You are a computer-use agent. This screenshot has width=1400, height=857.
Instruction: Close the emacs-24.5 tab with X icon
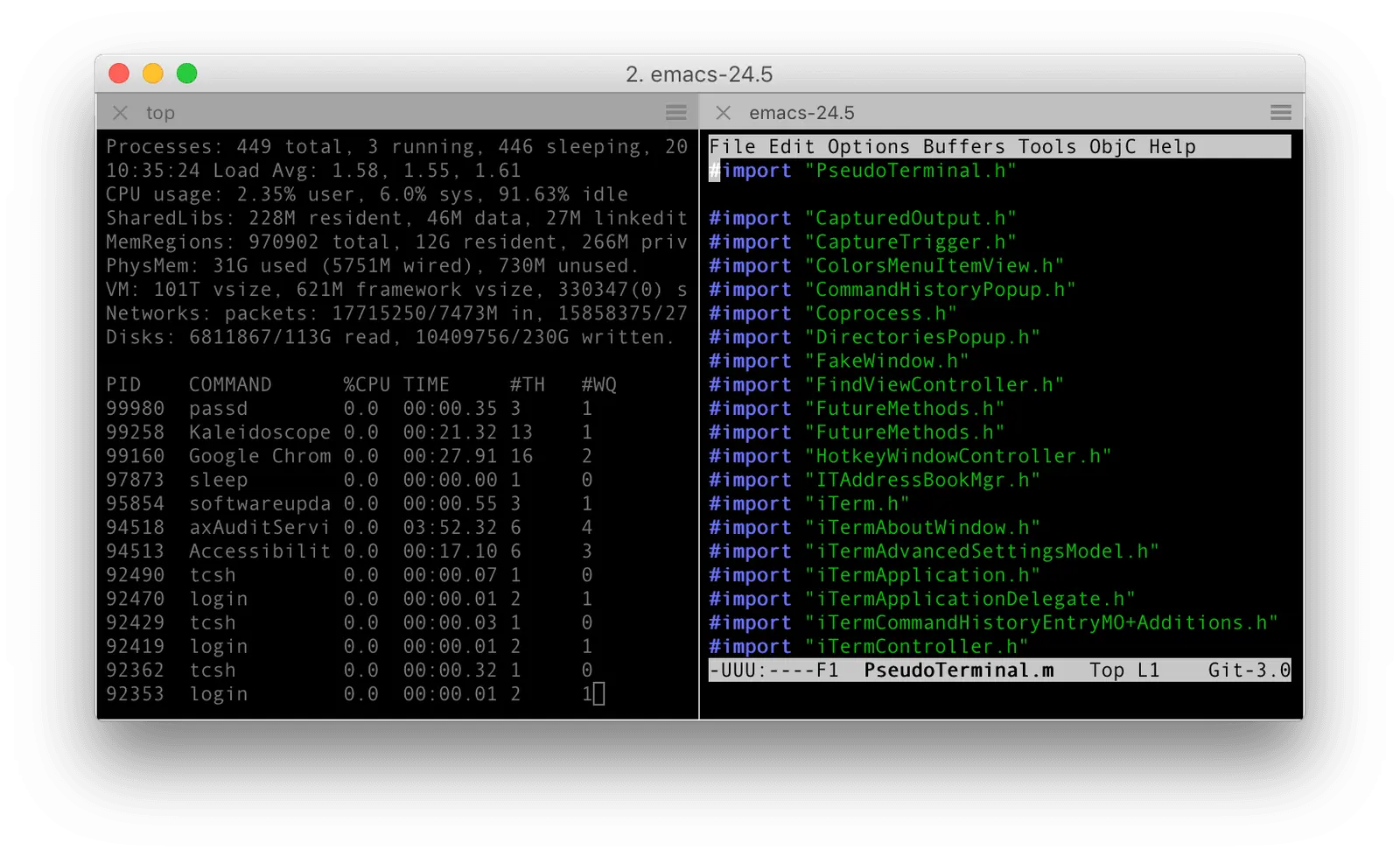724,113
